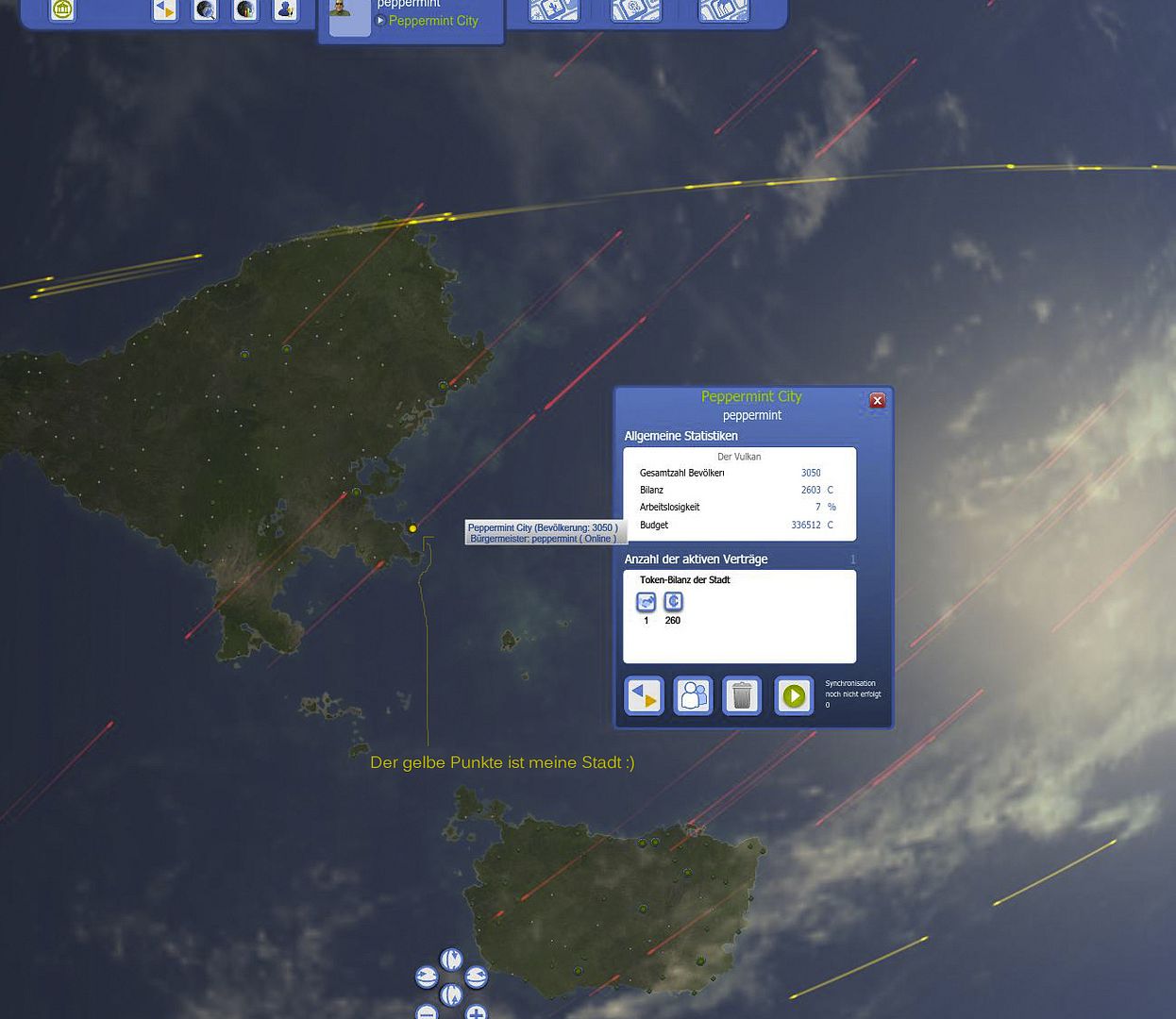1176x1019 pixels.
Task: Click the currency token icon showing 260
Action: pyautogui.click(x=673, y=602)
